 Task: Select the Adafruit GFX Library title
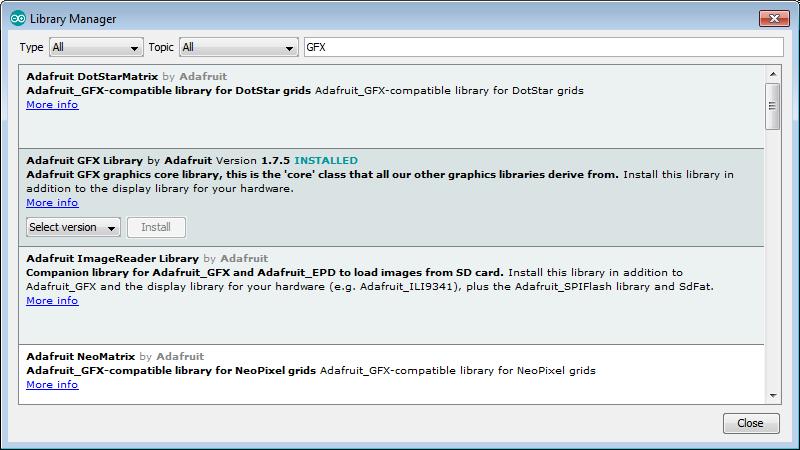[85, 161]
